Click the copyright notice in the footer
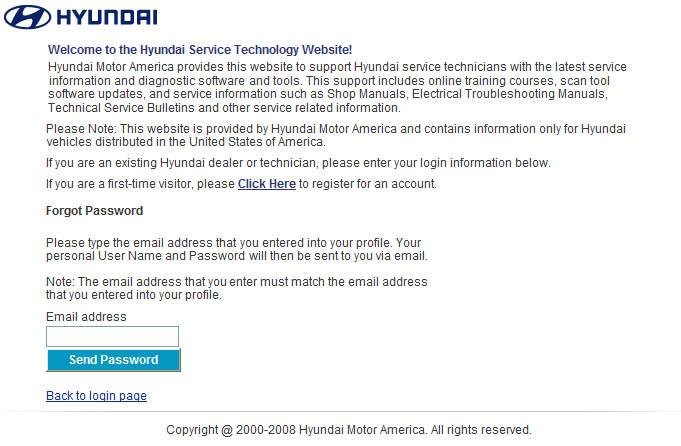The image size is (681, 446). pos(348,430)
